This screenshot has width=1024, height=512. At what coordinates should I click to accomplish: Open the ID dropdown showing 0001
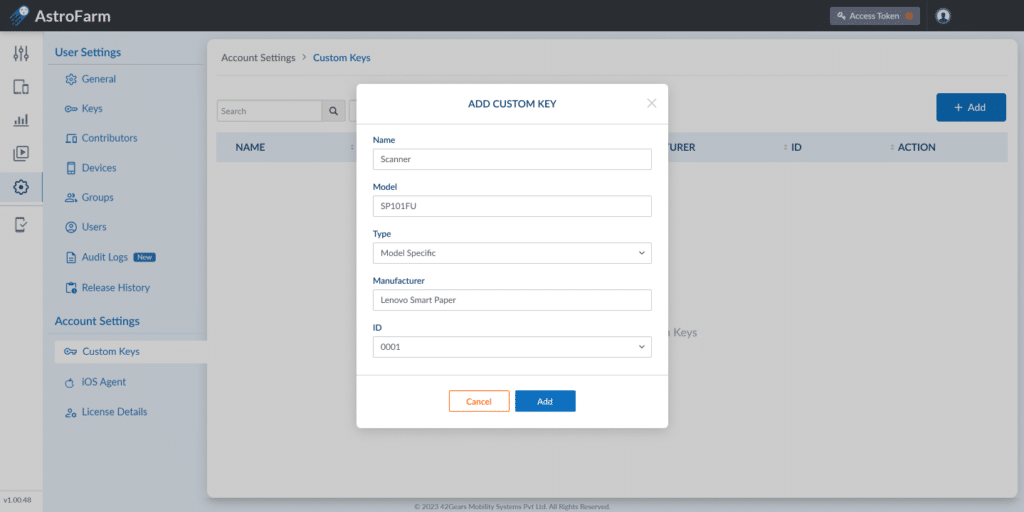point(512,347)
